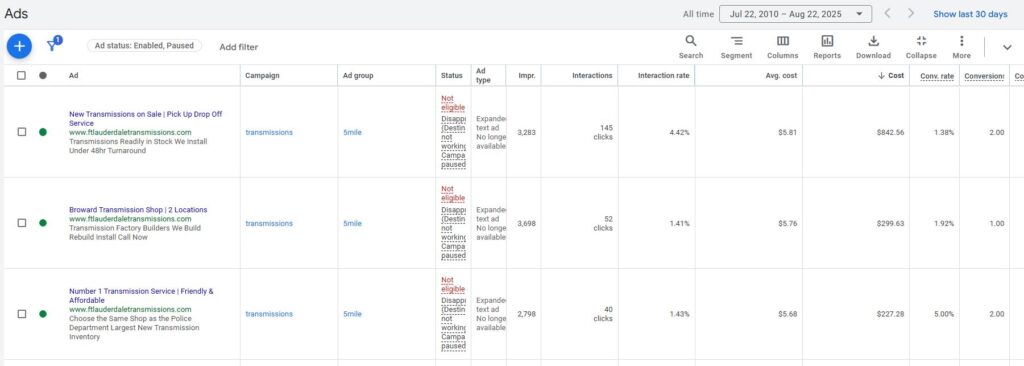Click the blue plus create ad button
This screenshot has width=1024, height=366.
tap(19, 46)
